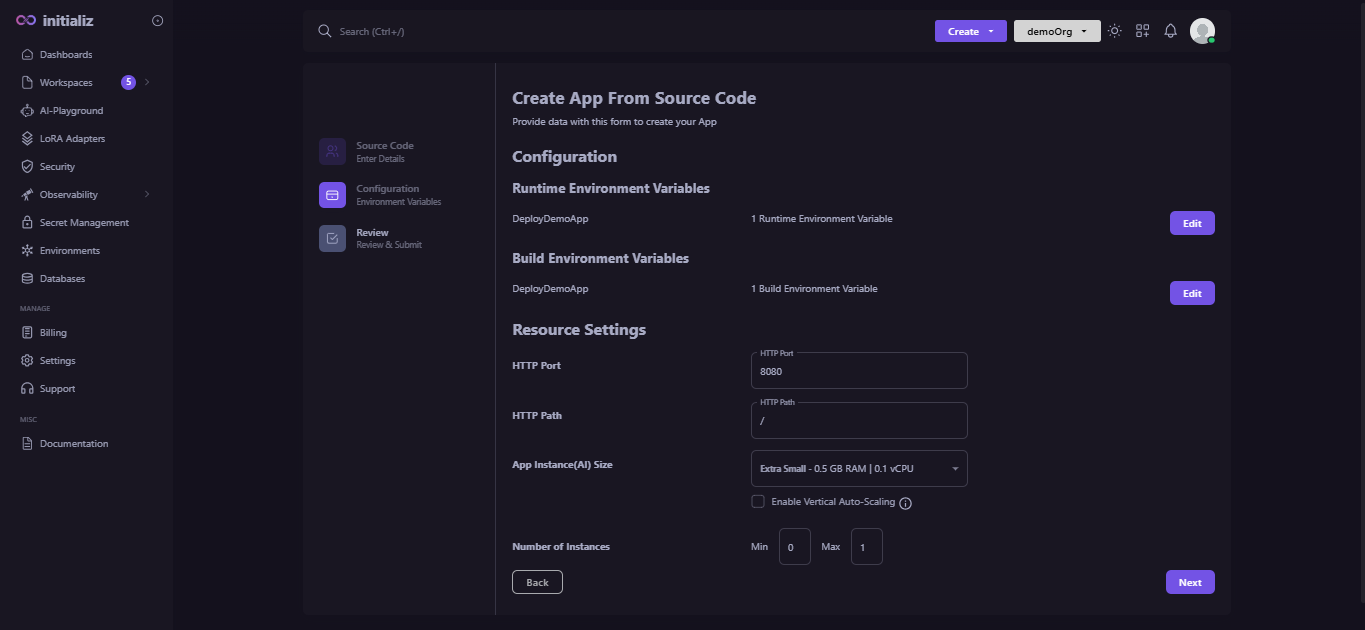Image resolution: width=1365 pixels, height=630 pixels.
Task: Show info for Vertical Auto-Scaling
Action: click(906, 503)
